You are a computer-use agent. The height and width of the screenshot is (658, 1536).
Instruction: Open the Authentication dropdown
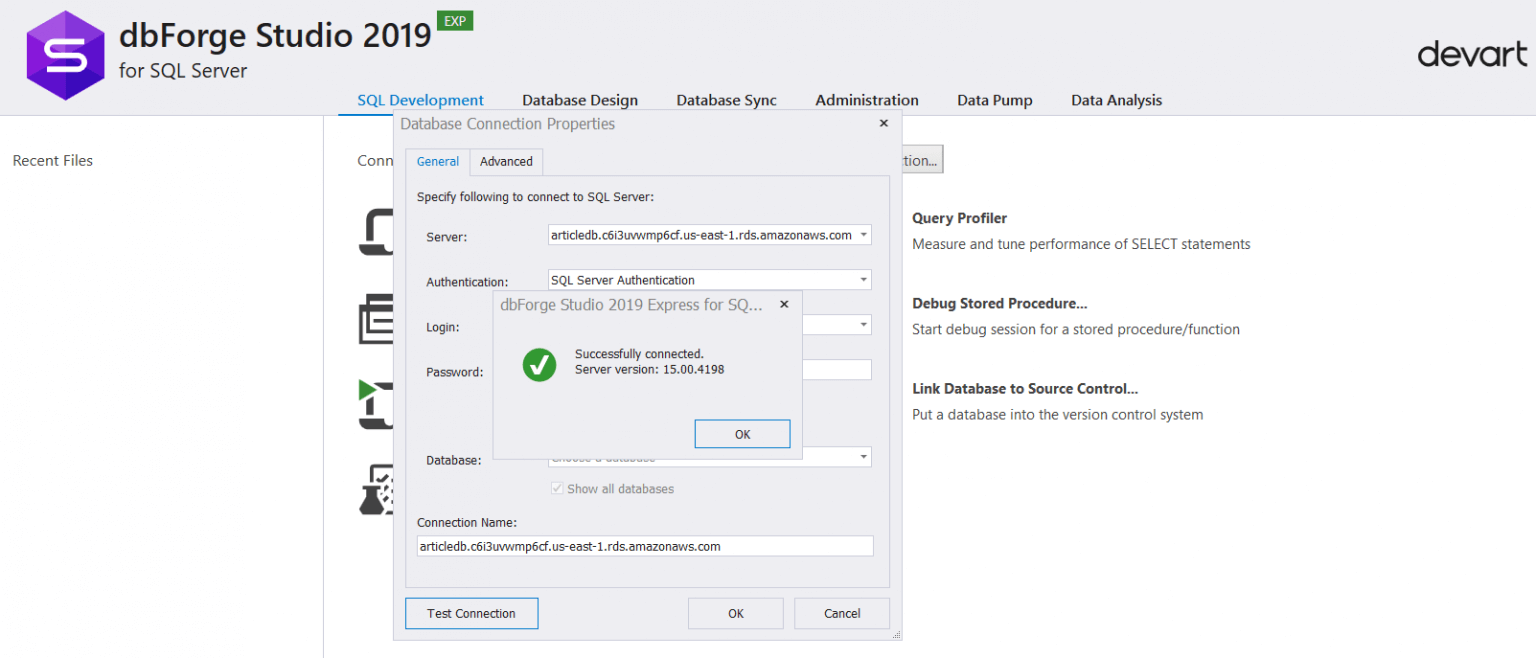(863, 280)
